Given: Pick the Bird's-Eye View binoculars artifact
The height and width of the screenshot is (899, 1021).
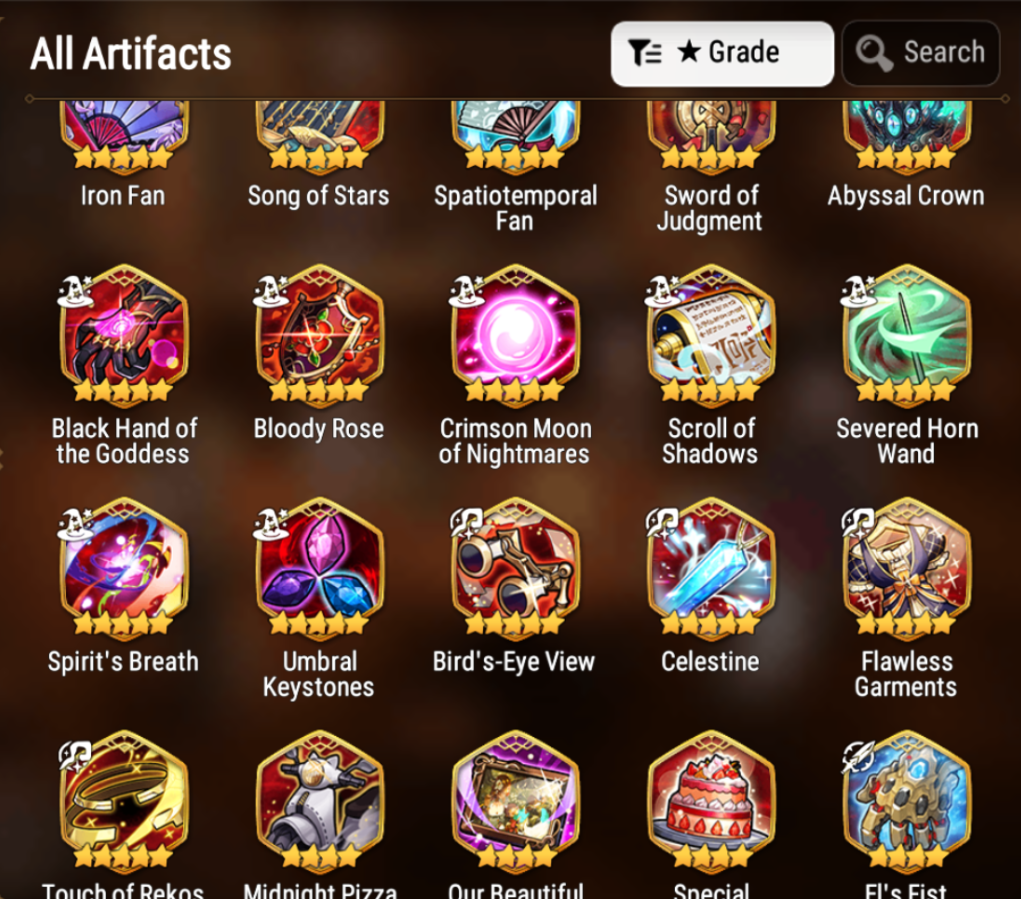Looking at the screenshot, I should 515,568.
